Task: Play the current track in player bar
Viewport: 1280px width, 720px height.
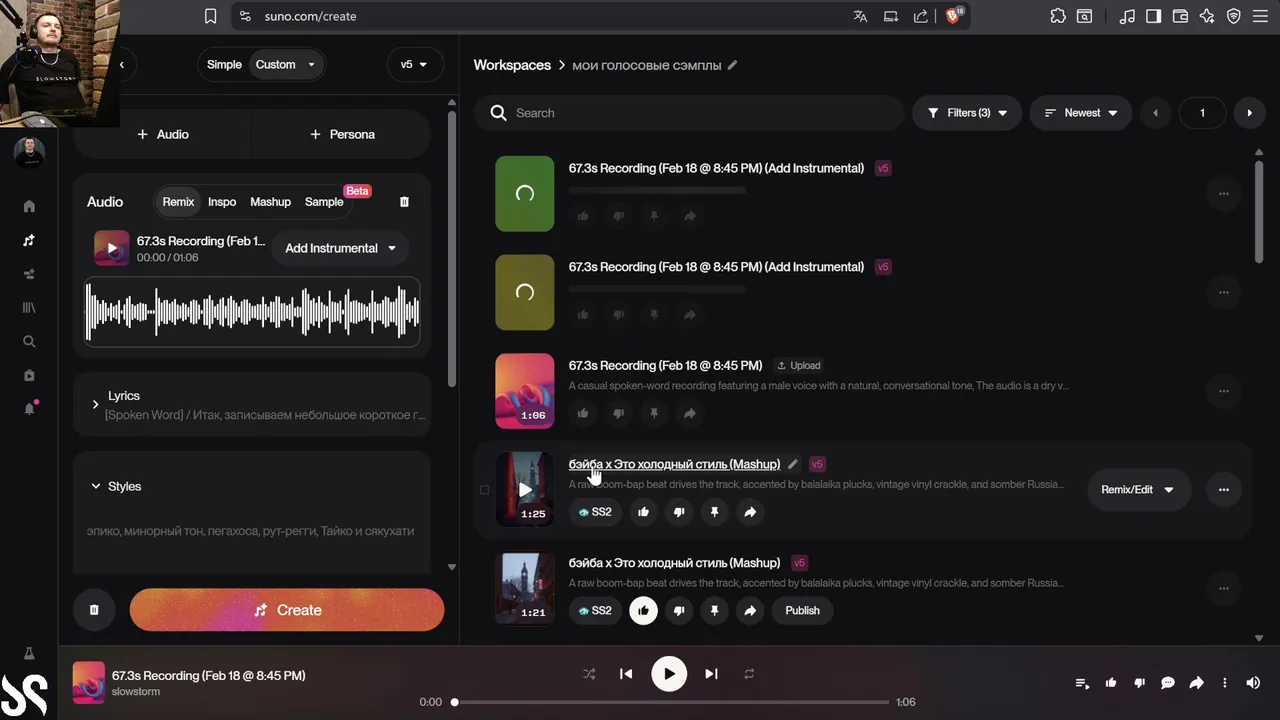Action: click(669, 674)
